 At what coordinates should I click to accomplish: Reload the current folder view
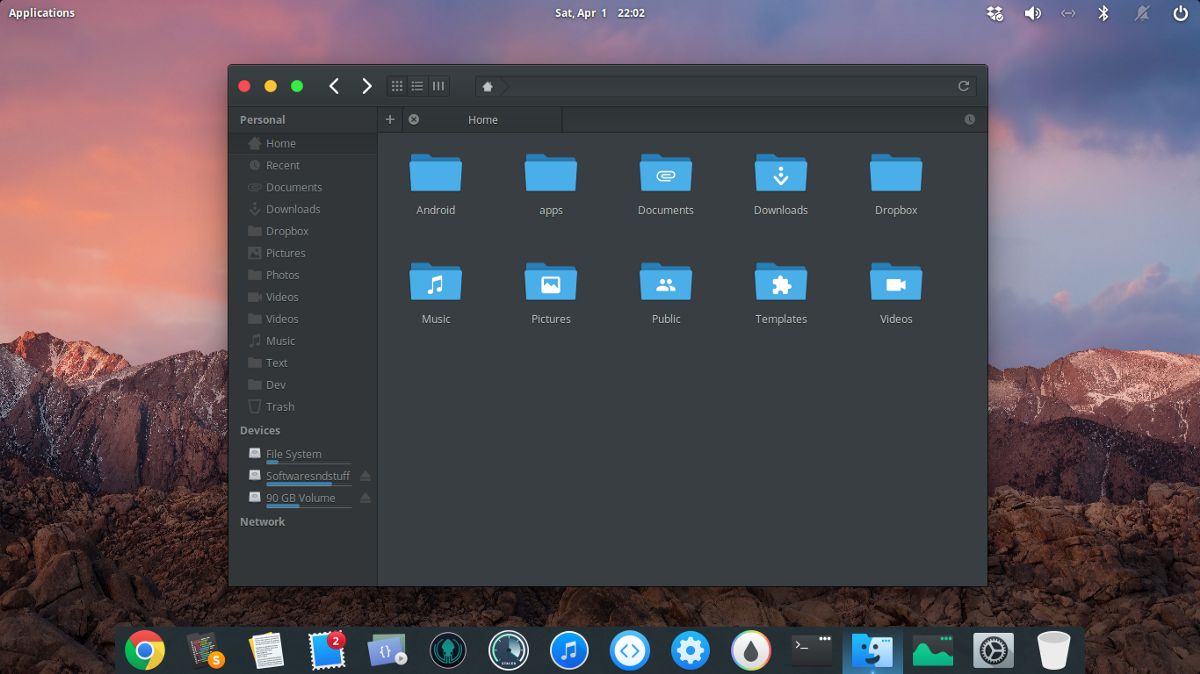click(963, 86)
